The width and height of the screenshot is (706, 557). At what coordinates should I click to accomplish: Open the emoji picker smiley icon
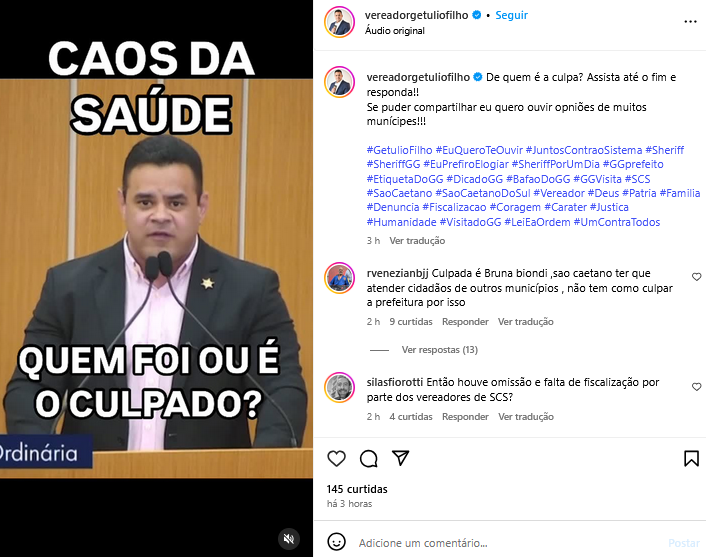336,542
